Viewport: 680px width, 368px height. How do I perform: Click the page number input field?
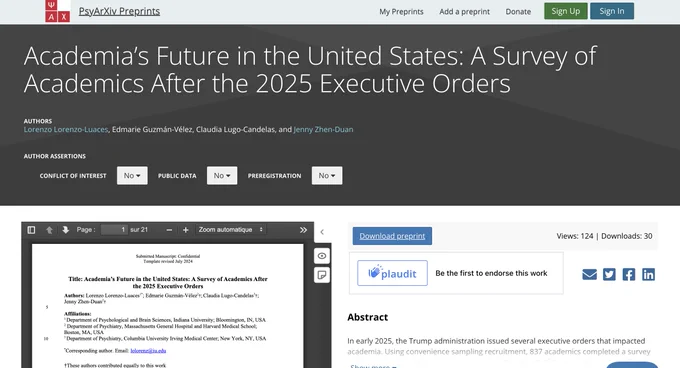click(x=114, y=230)
